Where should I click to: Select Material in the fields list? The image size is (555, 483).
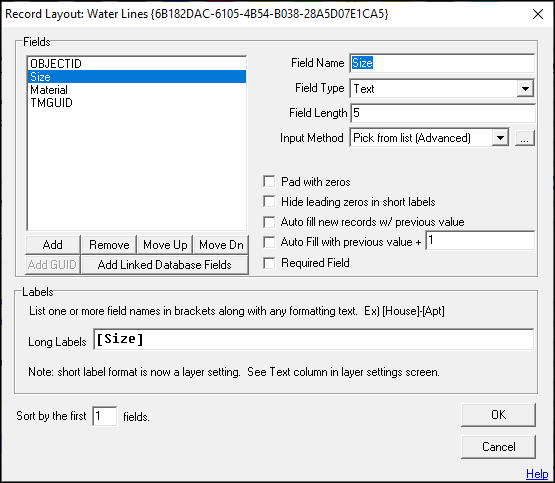tap(137, 90)
